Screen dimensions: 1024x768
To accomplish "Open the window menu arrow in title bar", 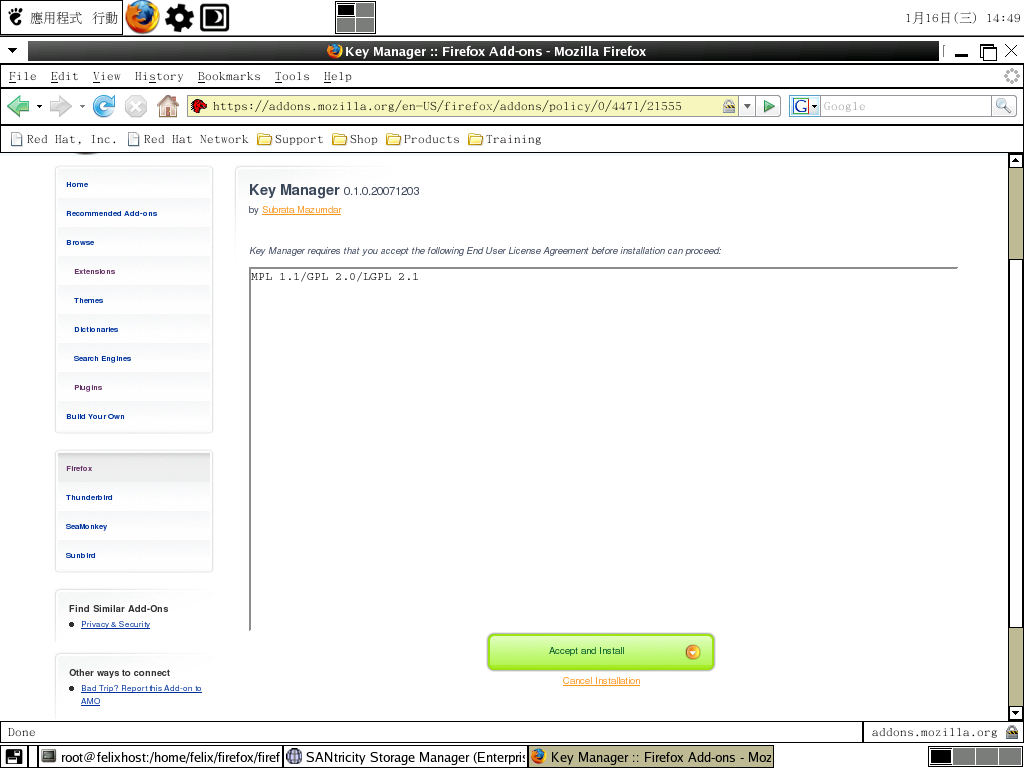I will click(x=12, y=50).
